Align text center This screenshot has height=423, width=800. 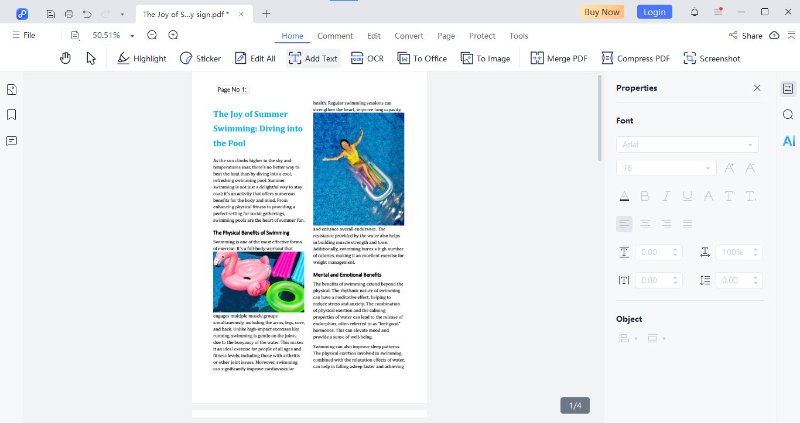click(x=645, y=223)
